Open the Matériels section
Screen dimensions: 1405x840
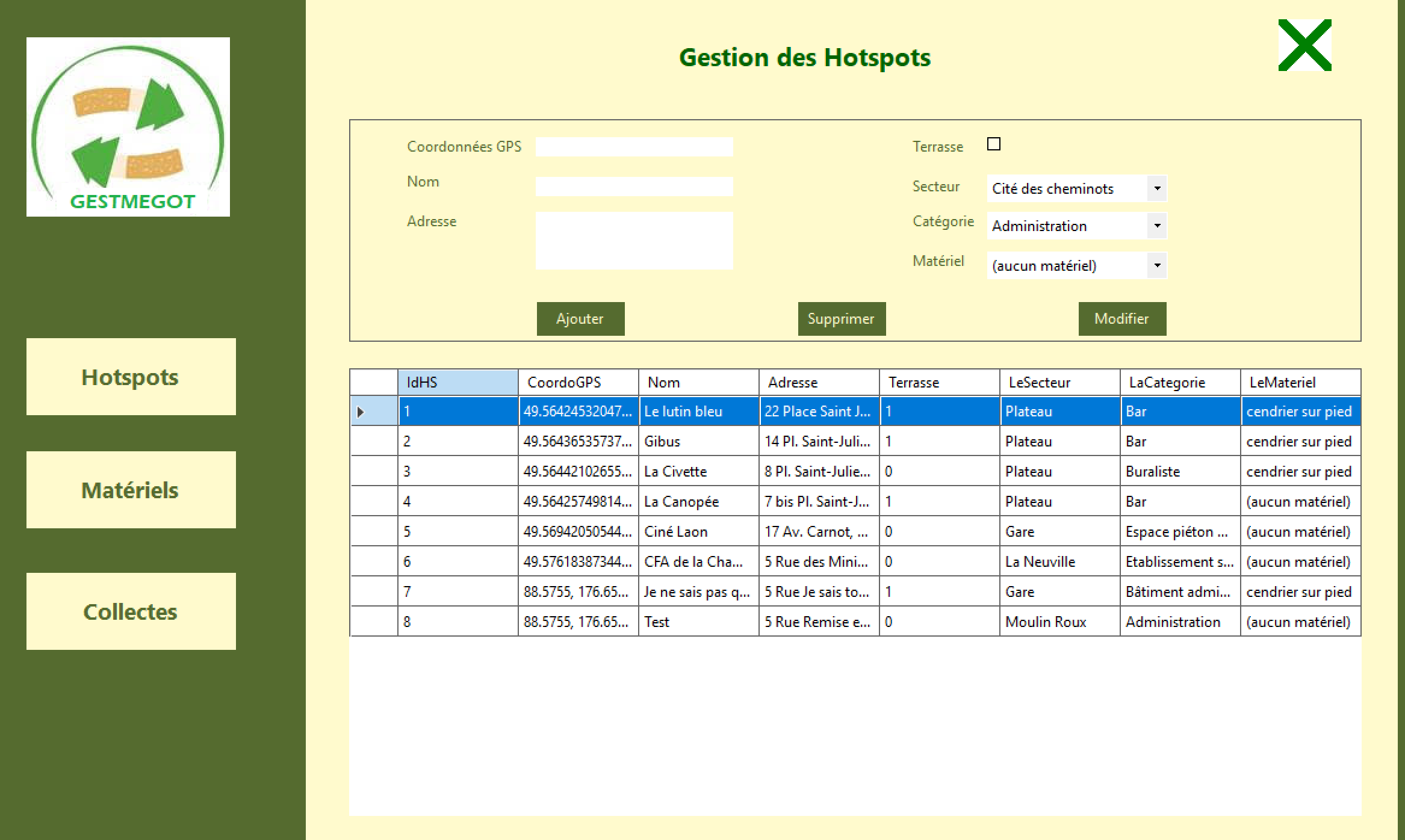129,490
